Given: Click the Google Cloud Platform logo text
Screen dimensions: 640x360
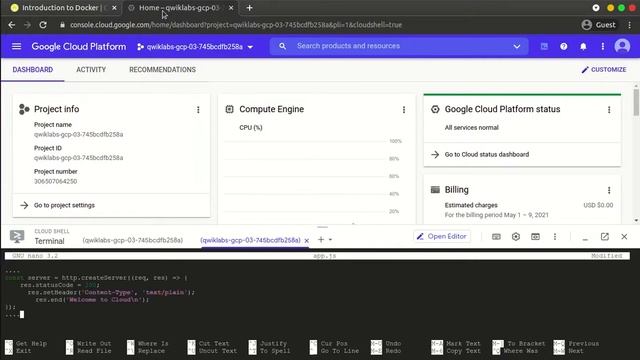Looking at the screenshot, I should tap(79, 47).
